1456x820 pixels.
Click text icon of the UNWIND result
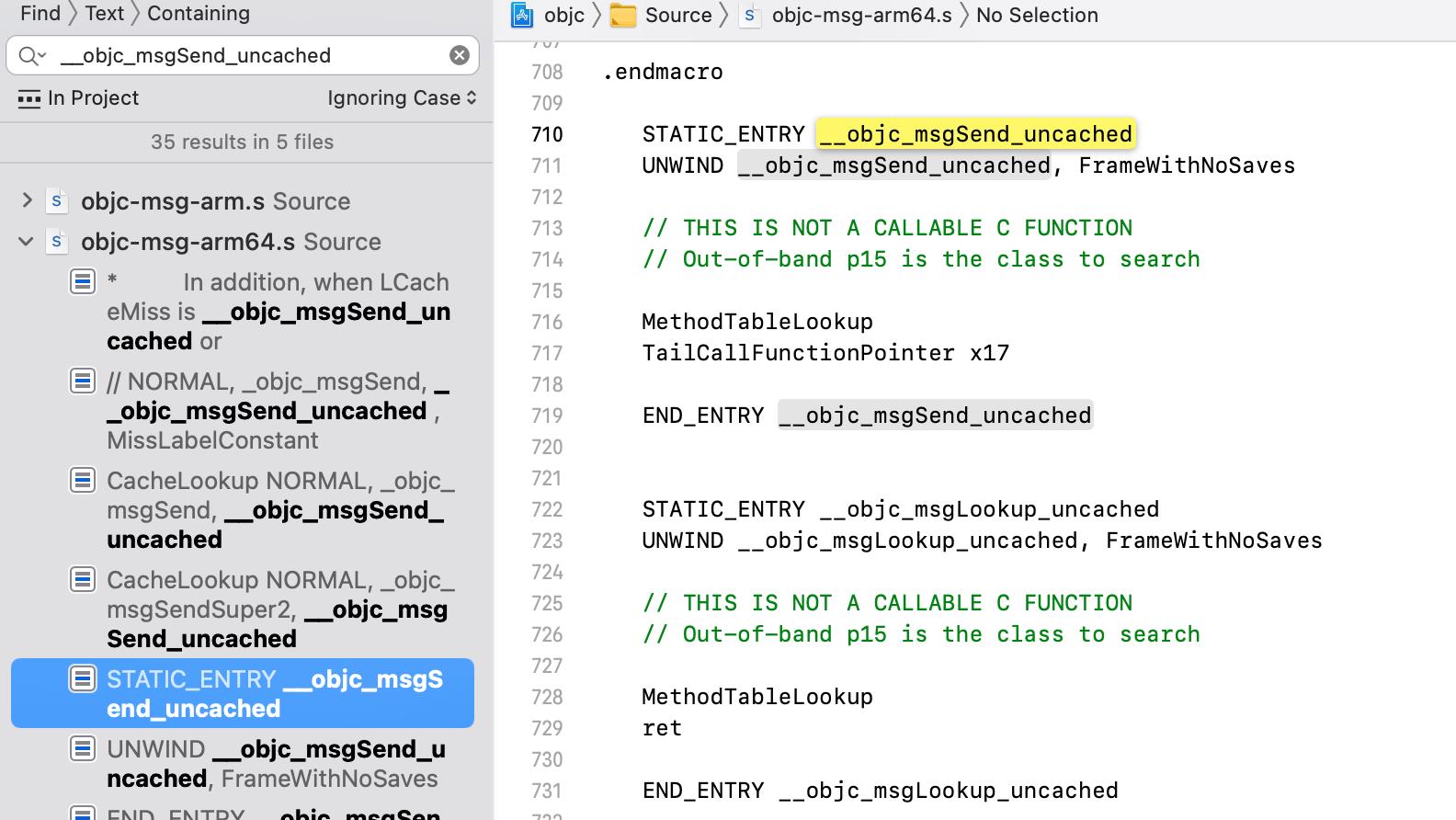83,748
